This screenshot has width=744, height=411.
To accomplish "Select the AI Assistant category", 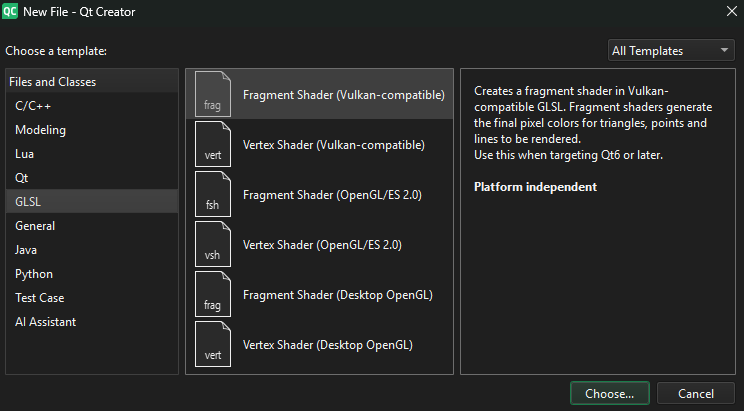I will 92,322.
